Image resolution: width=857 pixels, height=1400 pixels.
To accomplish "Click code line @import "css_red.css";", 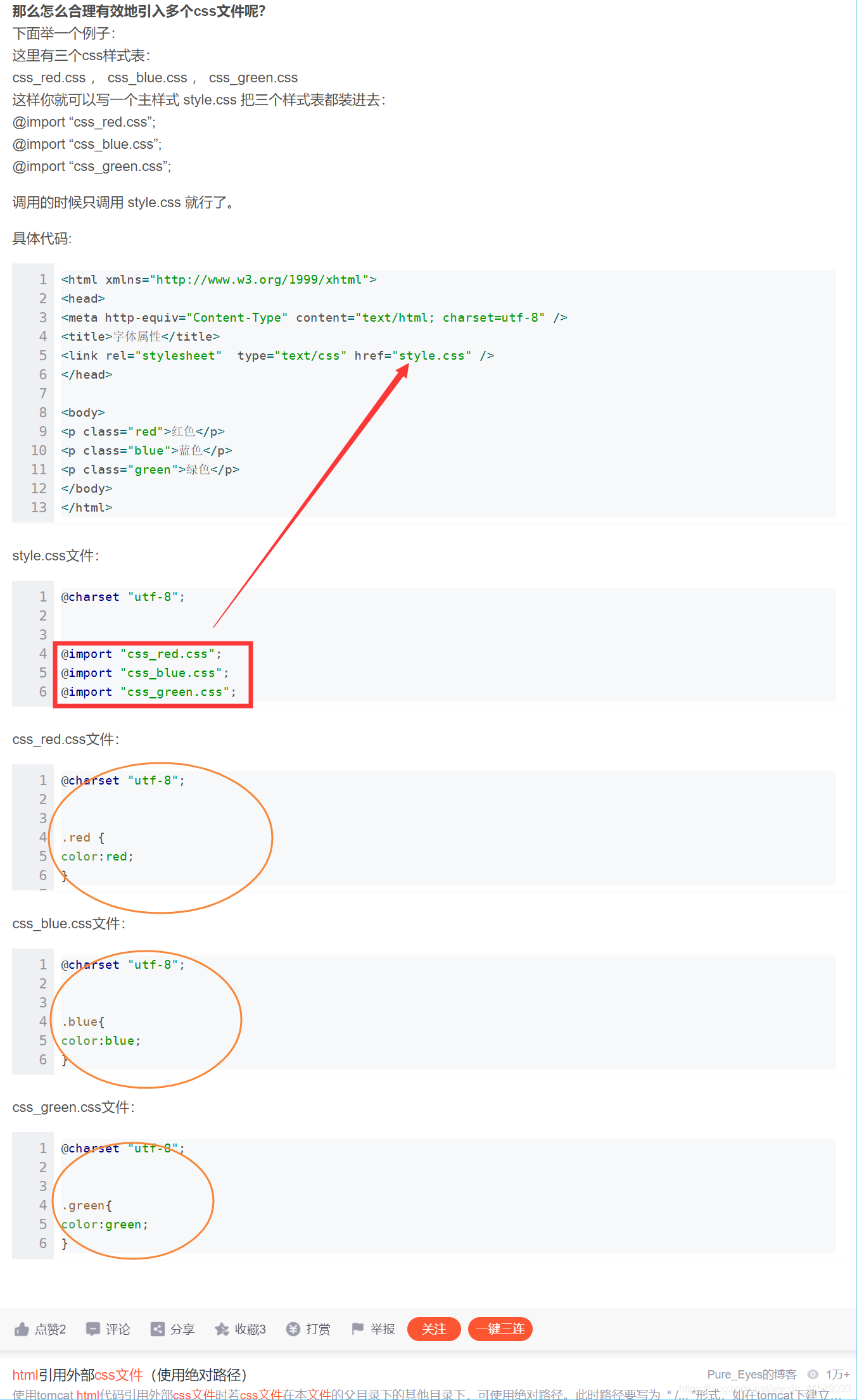I will (141, 654).
